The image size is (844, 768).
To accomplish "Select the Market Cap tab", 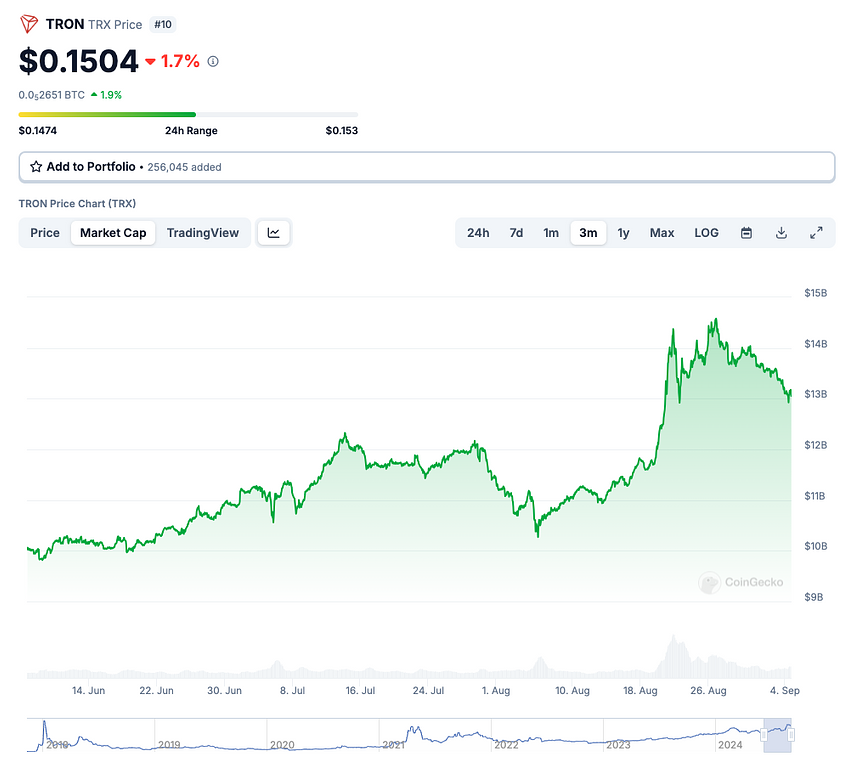I will coord(113,233).
